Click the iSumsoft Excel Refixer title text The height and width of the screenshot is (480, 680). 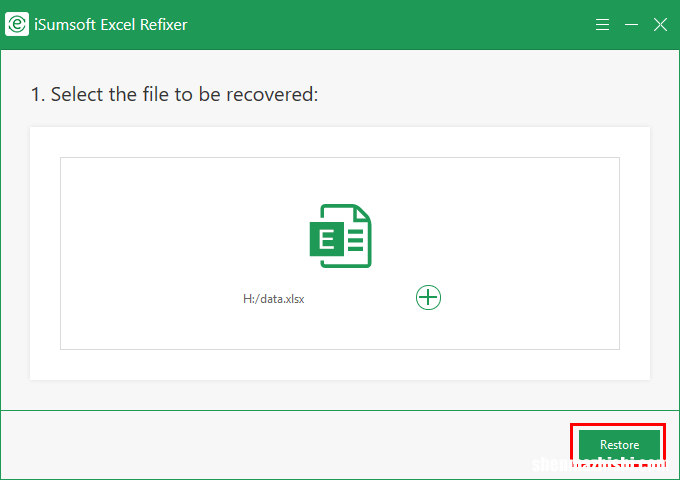(x=111, y=25)
